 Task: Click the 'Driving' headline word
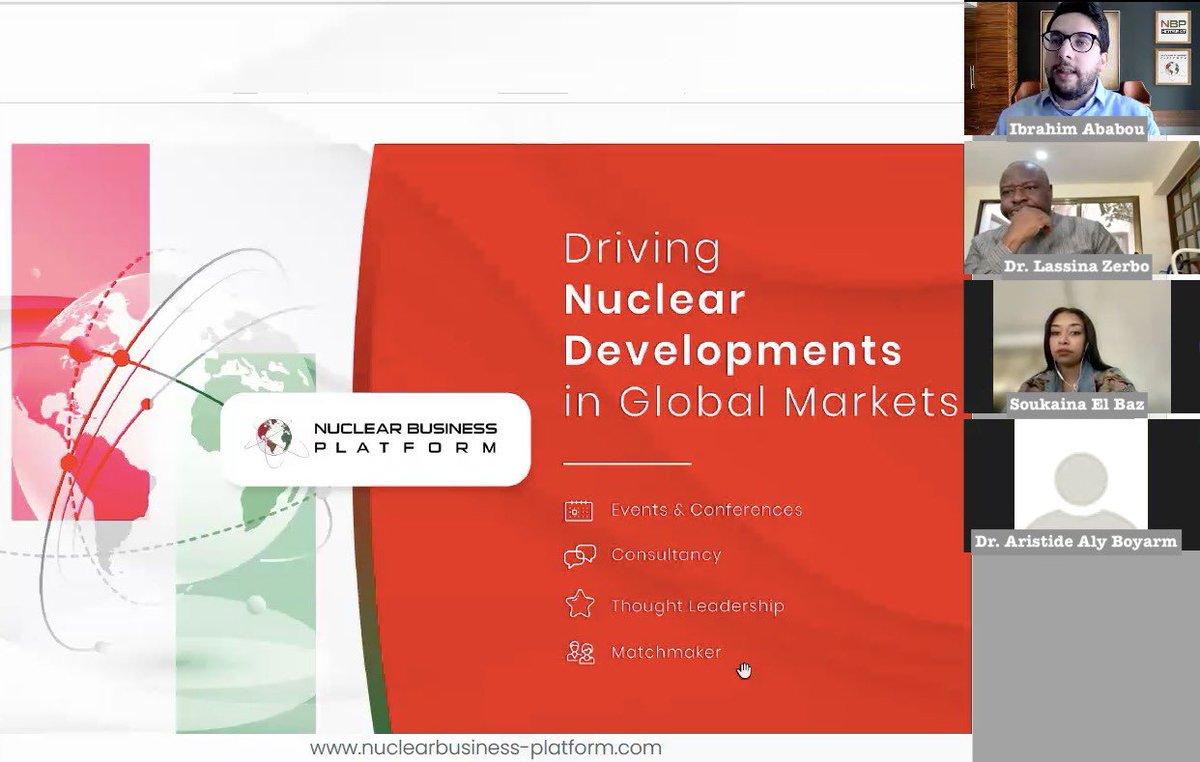click(642, 250)
